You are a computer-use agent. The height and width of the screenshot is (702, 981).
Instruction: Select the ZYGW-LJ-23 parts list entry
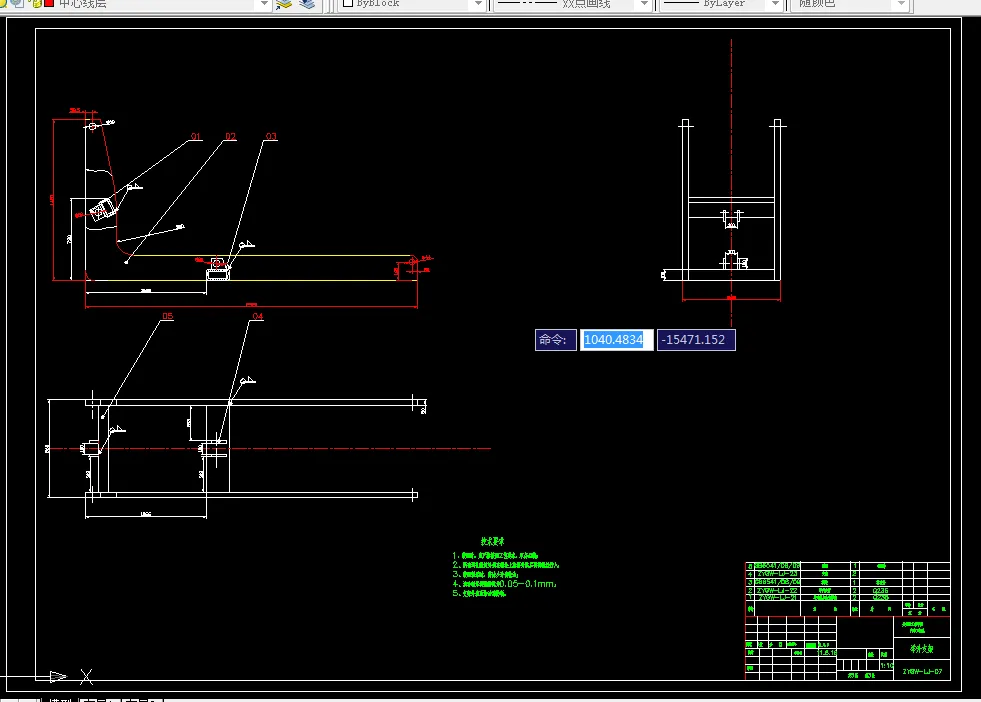coord(778,574)
